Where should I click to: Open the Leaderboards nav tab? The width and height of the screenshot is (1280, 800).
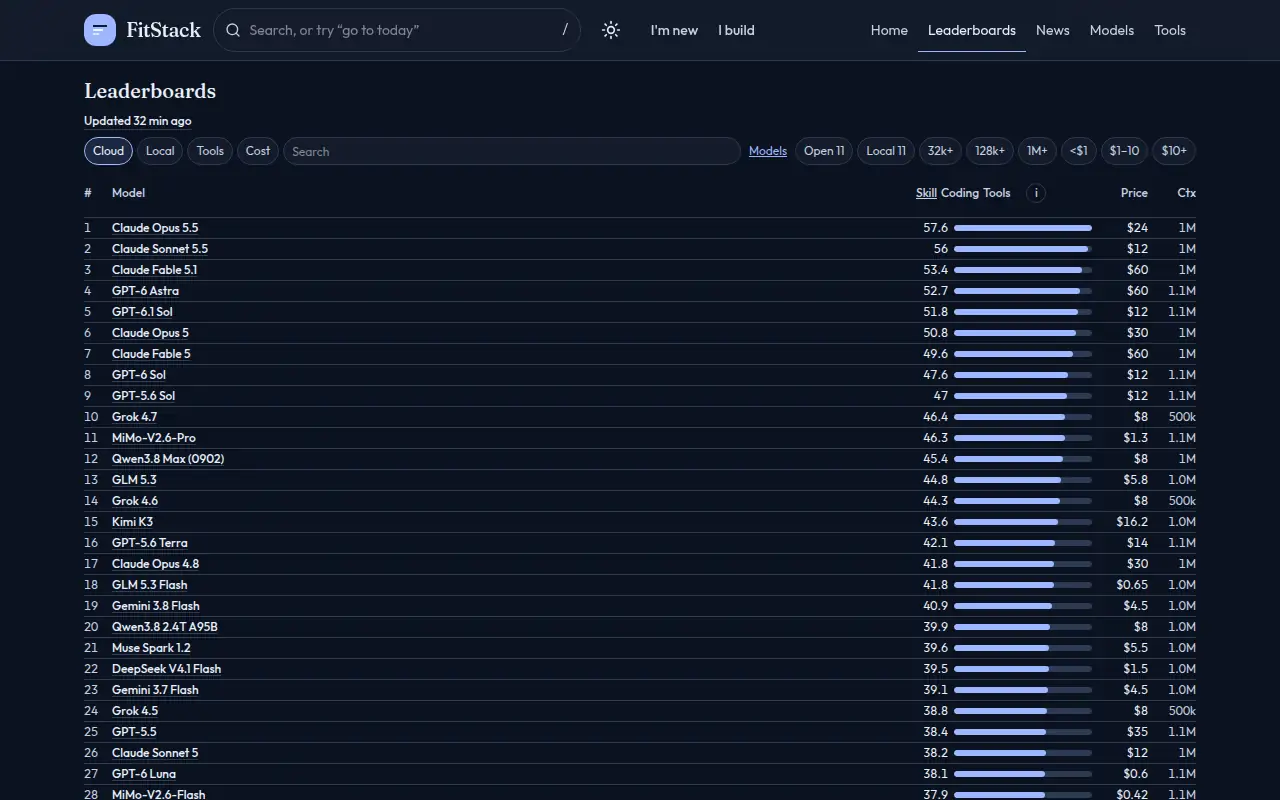tap(972, 30)
